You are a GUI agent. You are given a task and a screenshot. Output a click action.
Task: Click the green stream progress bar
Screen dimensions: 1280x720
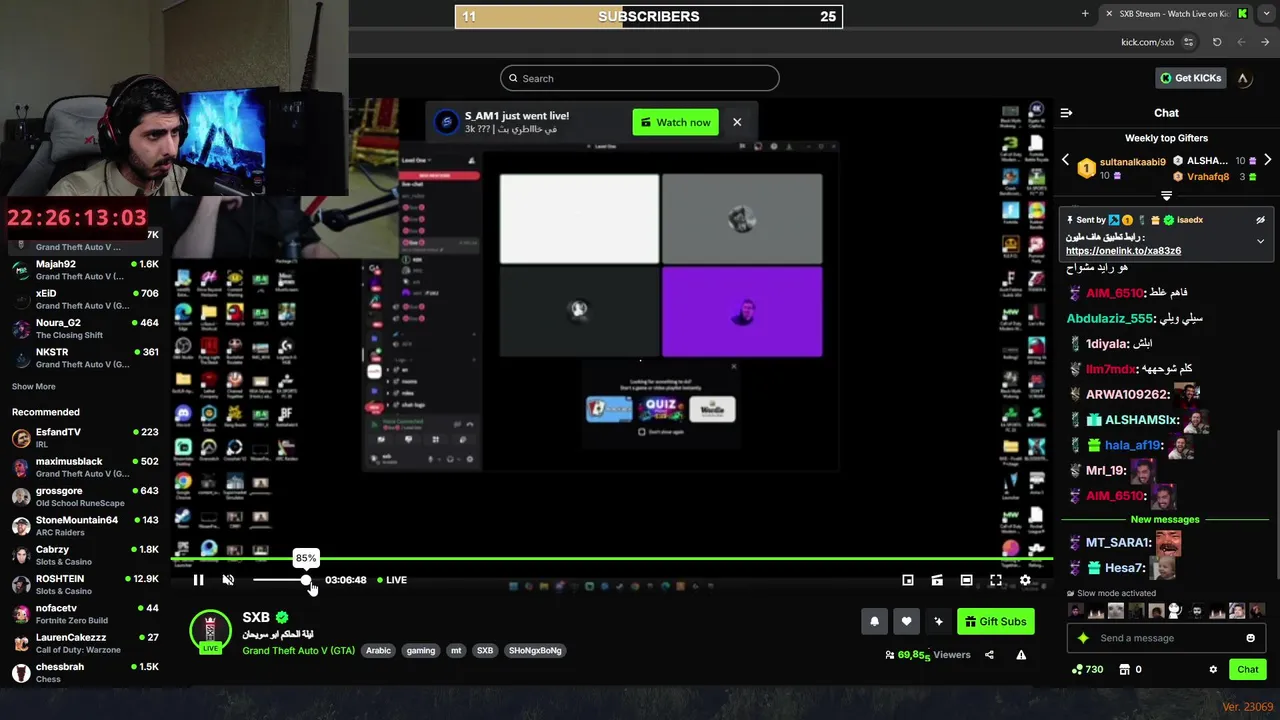tap(610, 559)
